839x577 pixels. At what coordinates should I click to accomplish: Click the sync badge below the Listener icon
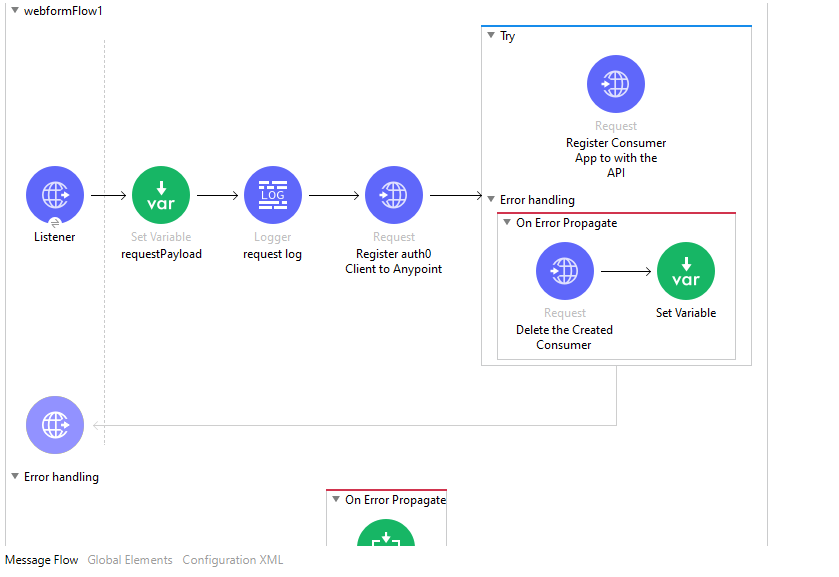(55, 222)
